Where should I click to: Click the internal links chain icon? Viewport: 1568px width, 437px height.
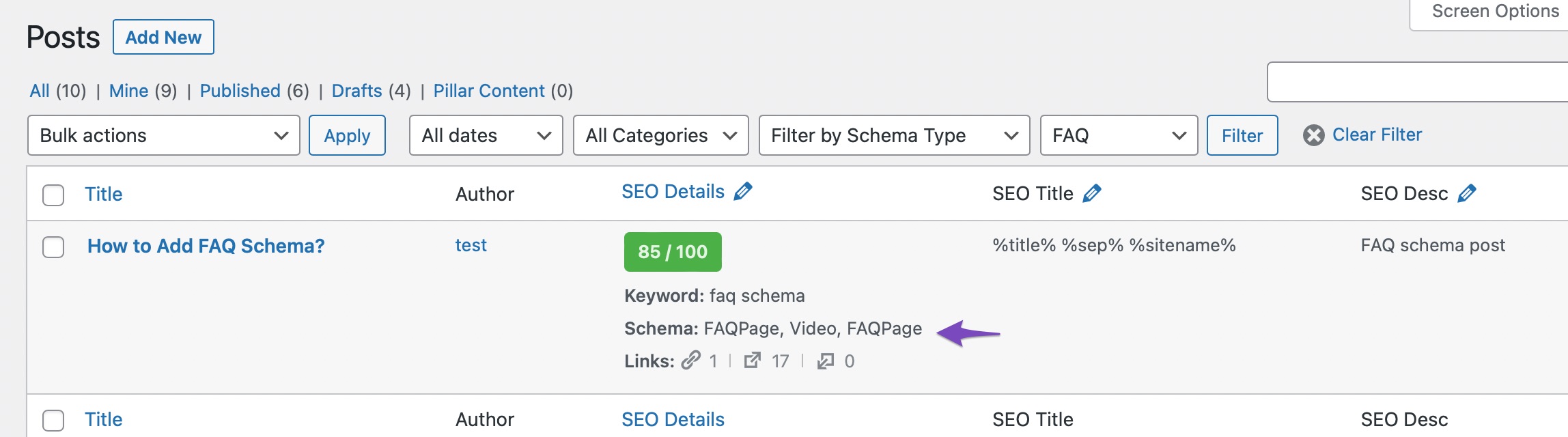point(691,360)
